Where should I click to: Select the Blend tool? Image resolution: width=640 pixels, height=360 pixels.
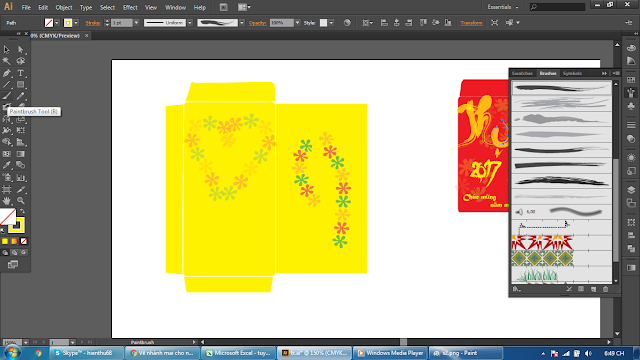pyautogui.click(x=20, y=165)
